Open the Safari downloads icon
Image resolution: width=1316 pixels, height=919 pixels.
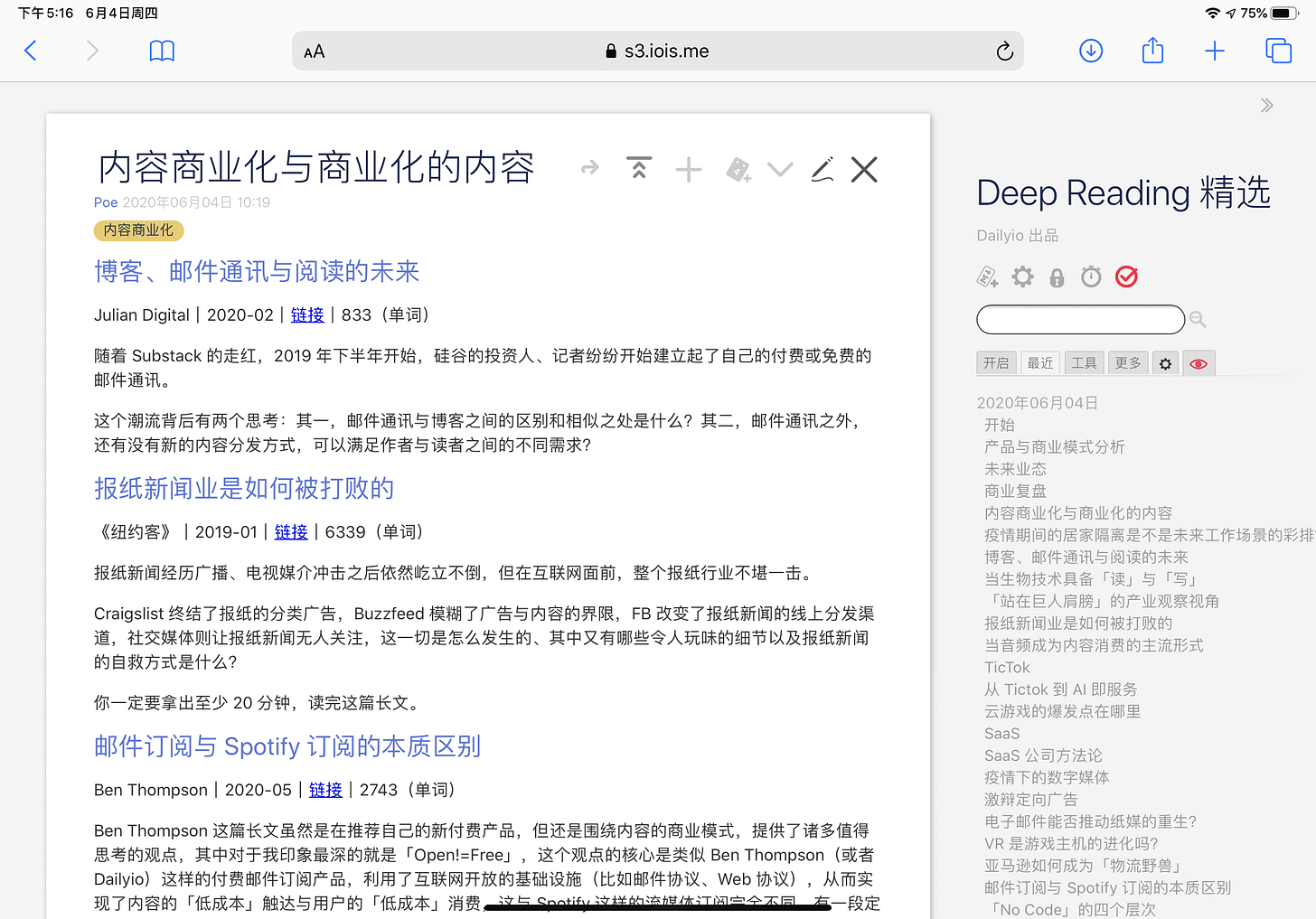point(1091,51)
